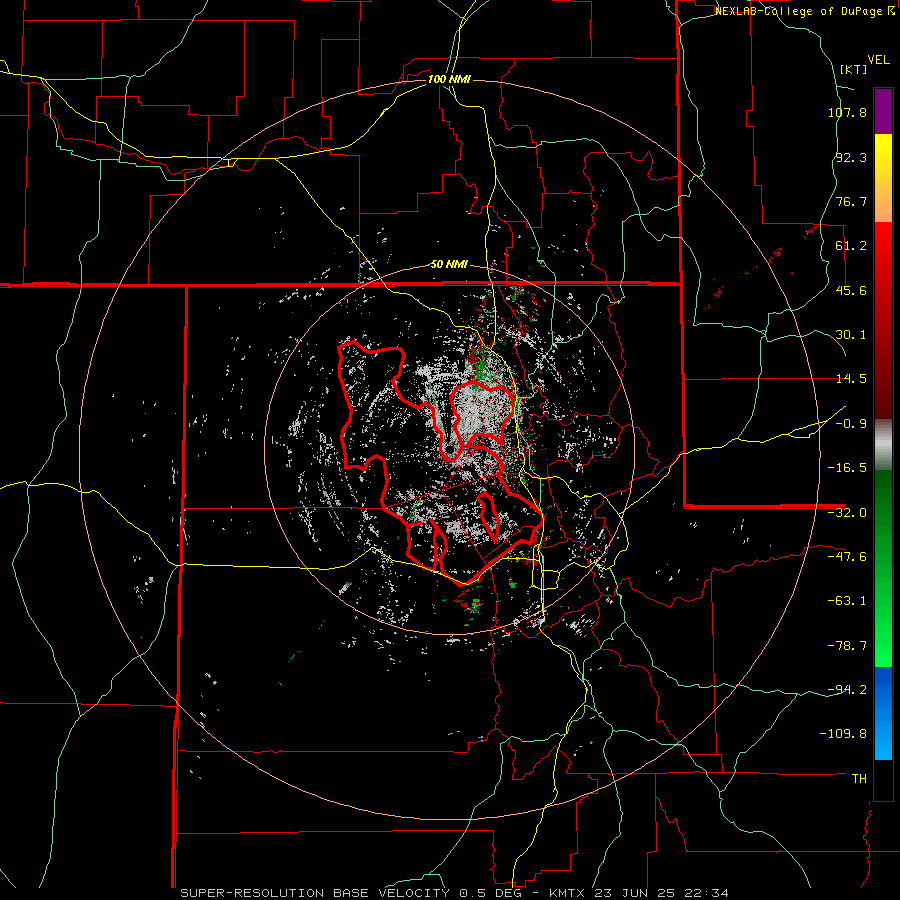
Task: Click the -16.5 value on velocity scale
Action: [847, 468]
